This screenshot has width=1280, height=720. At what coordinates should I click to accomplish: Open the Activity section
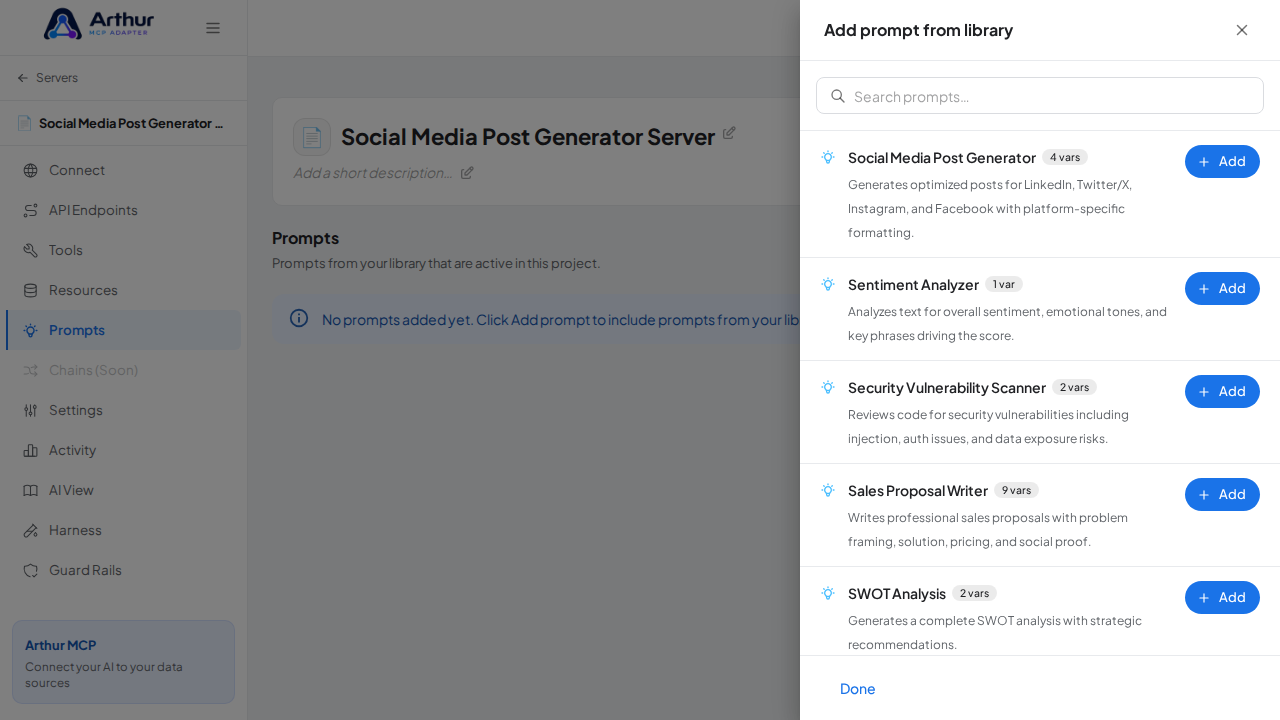pos(124,450)
